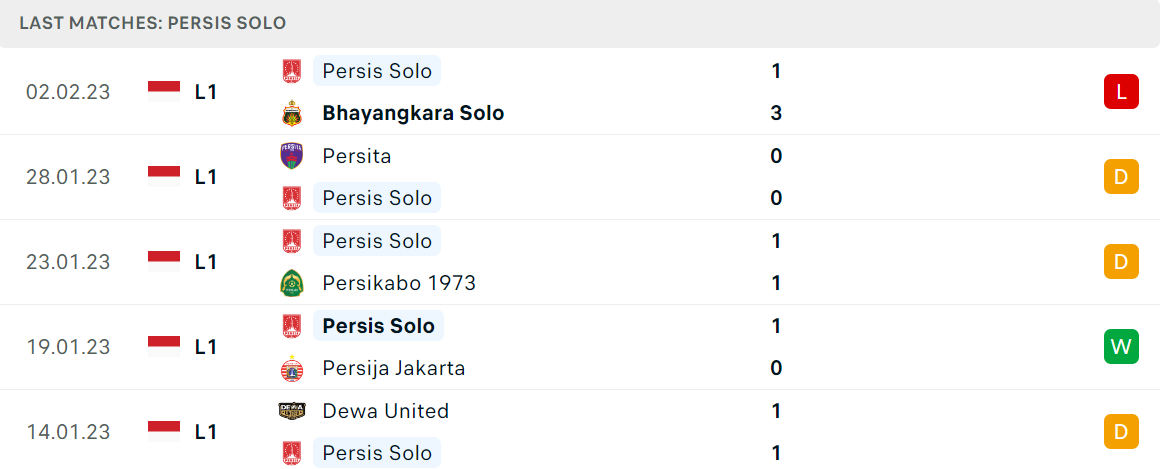Click Indonesia flag for 14.01.23 match

pyautogui.click(x=164, y=431)
